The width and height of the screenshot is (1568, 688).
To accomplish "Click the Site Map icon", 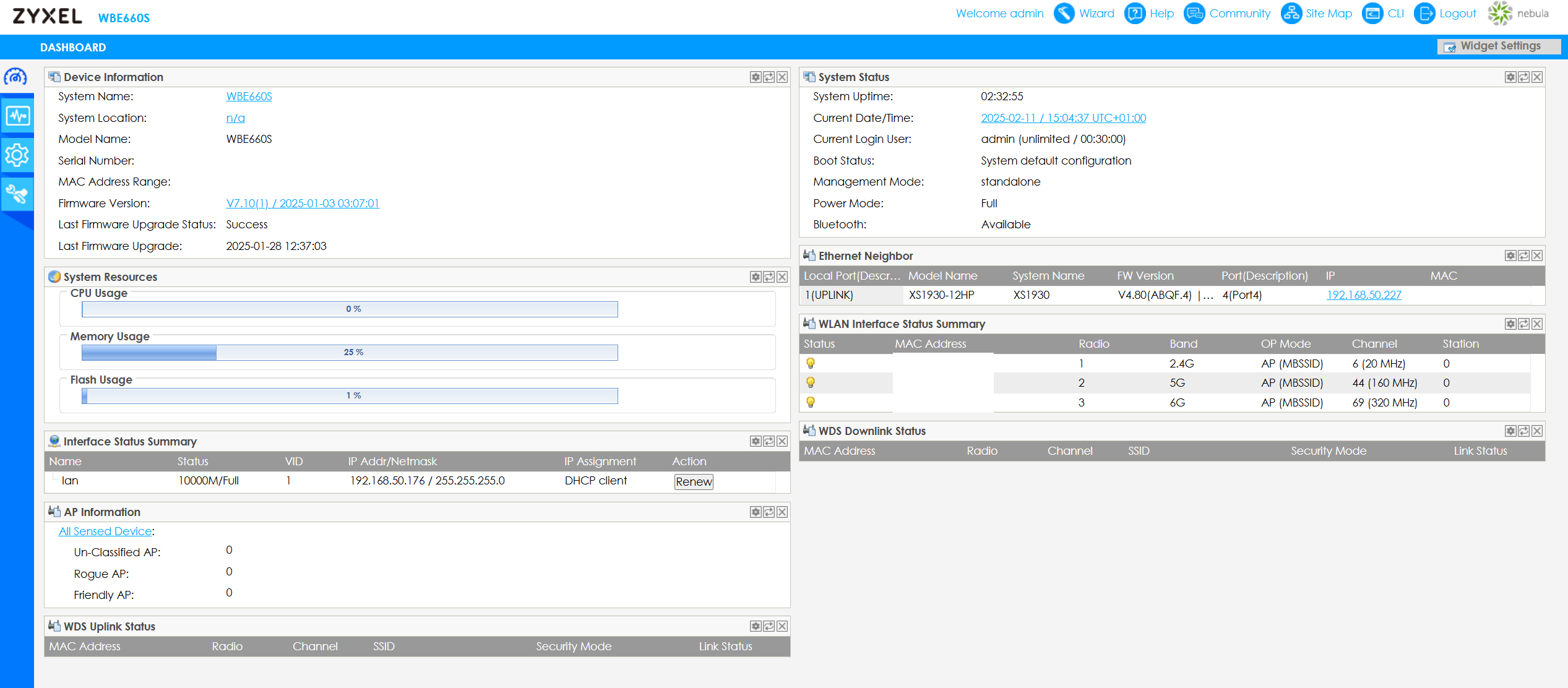I will coord(1291,14).
